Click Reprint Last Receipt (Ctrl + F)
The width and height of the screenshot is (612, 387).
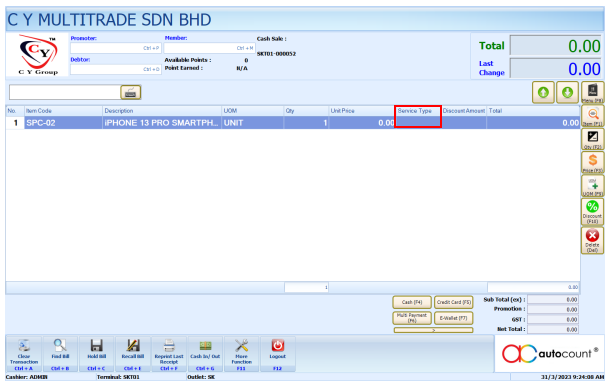pyautogui.click(x=169, y=354)
